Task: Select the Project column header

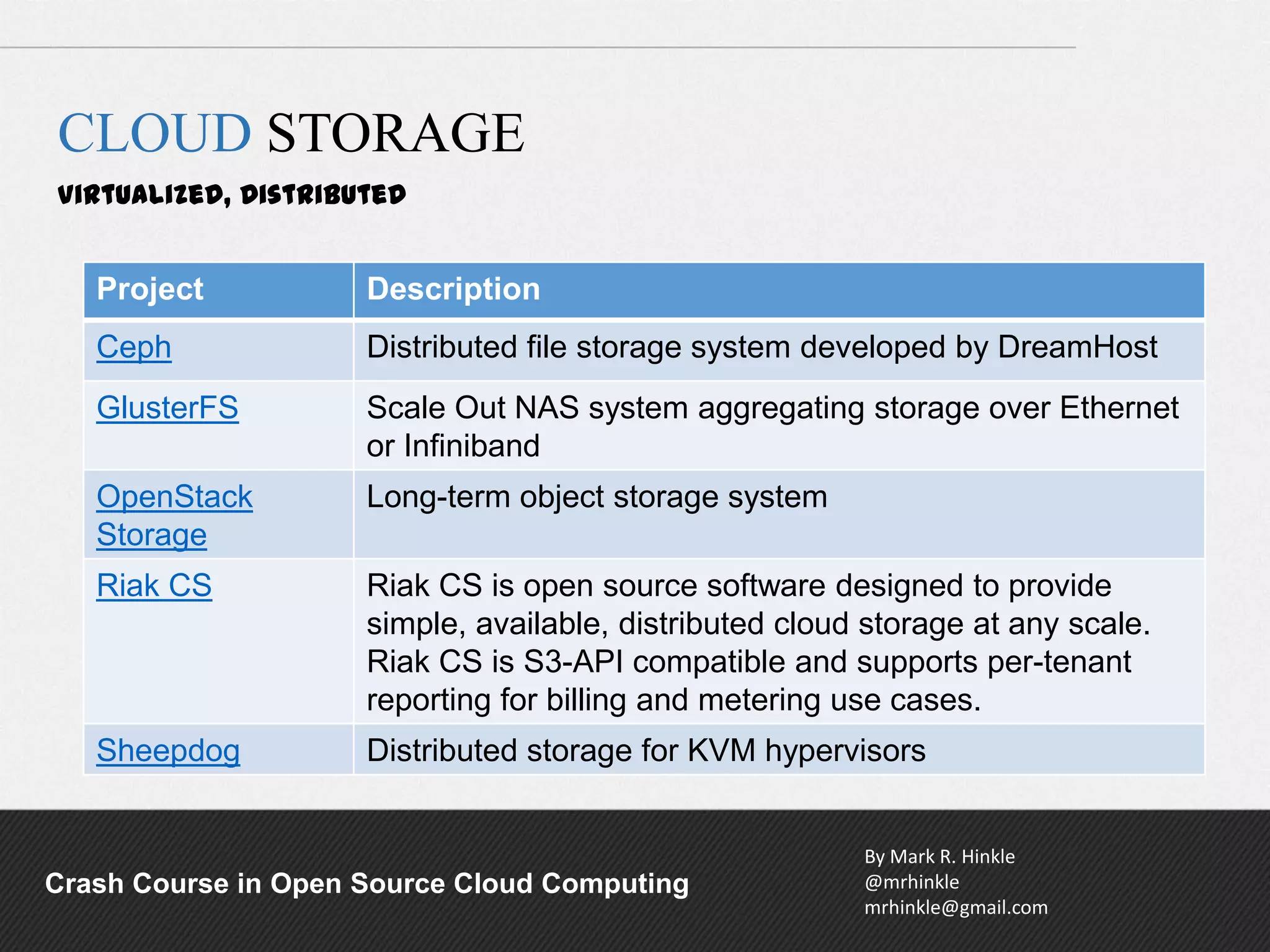Action: 150,289
